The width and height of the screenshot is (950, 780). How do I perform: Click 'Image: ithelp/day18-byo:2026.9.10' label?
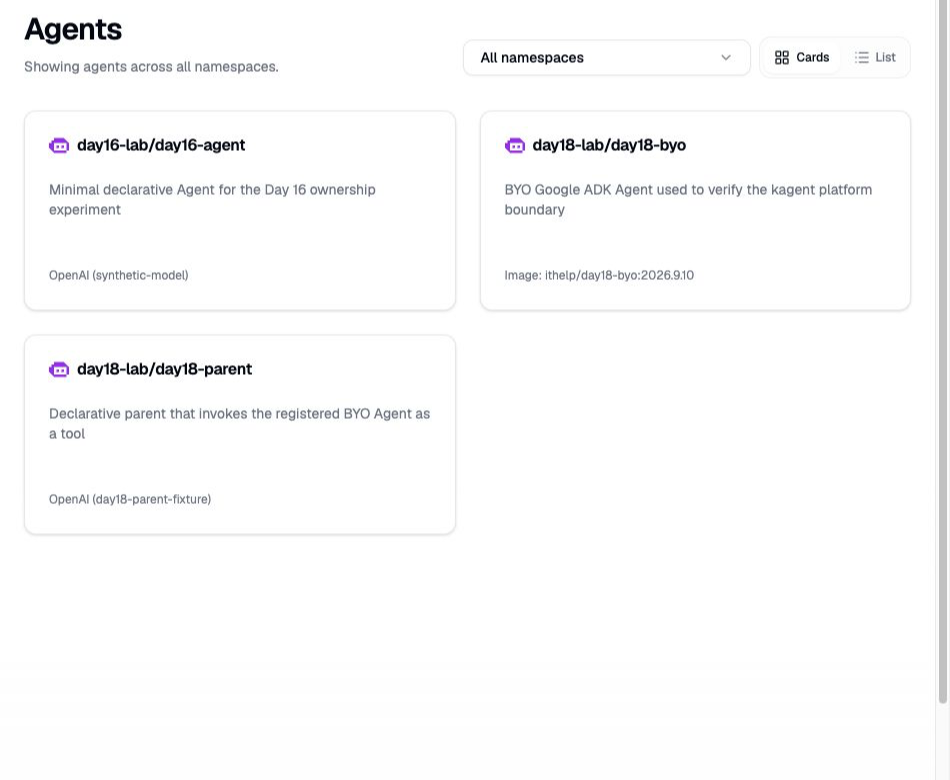[x=599, y=275]
